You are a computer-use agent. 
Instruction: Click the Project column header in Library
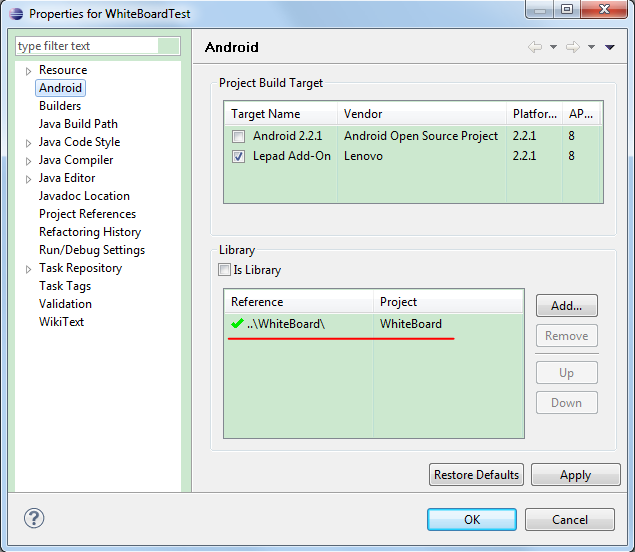(x=448, y=302)
